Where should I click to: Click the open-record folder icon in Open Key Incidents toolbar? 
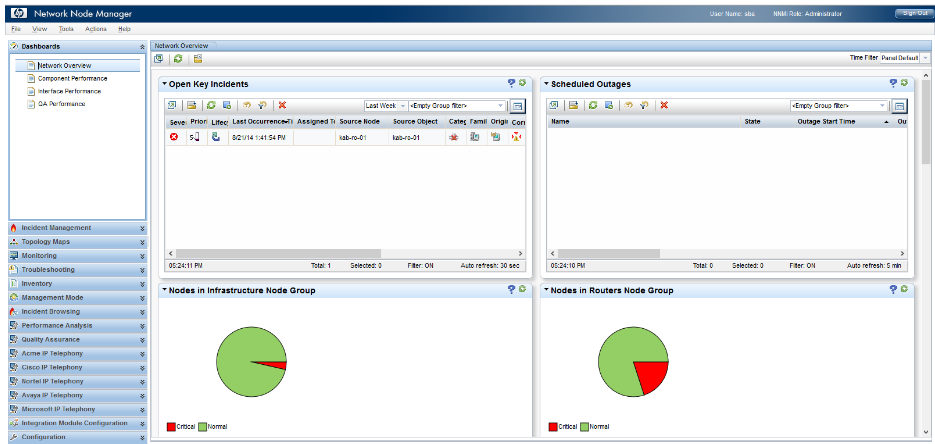click(x=191, y=105)
